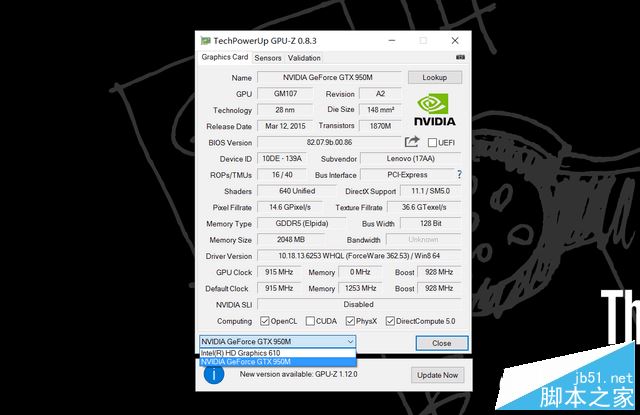Click the GPU field GM107

285,93
